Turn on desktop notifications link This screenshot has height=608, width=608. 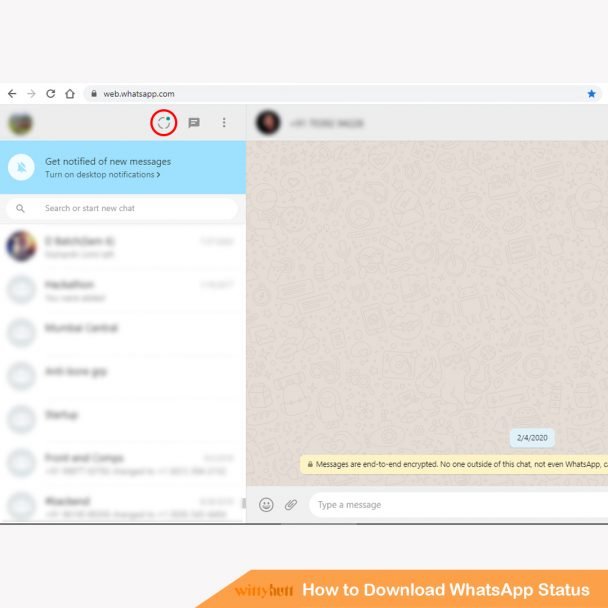click(102, 175)
